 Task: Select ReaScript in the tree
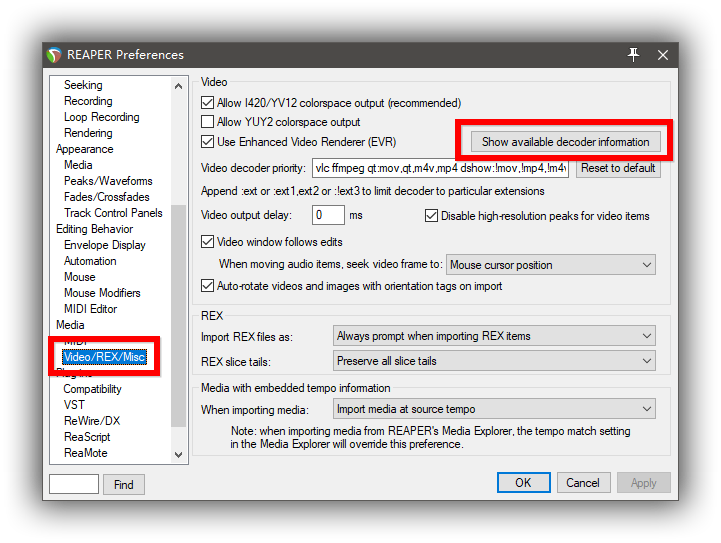[87, 437]
